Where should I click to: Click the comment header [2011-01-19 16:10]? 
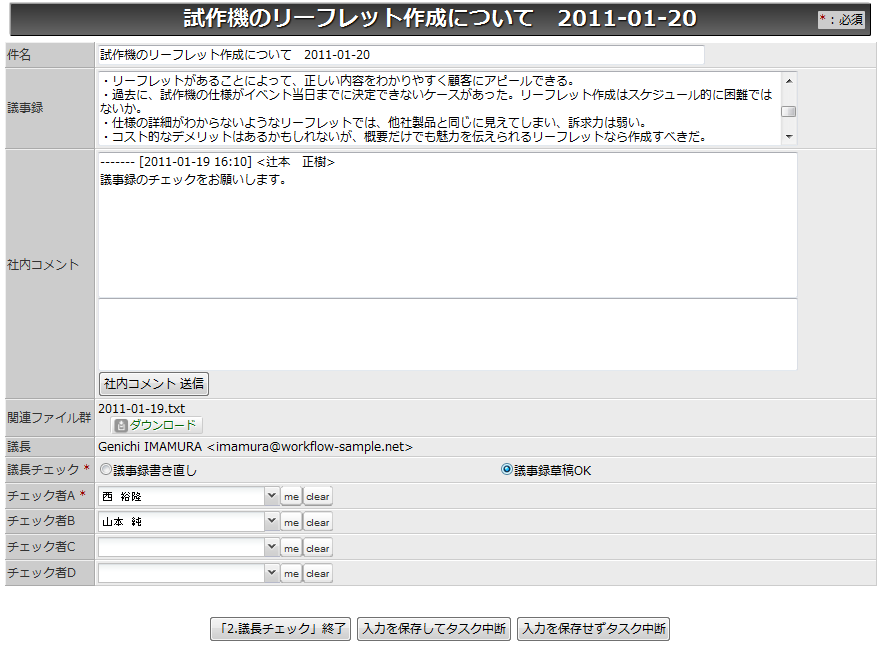[x=196, y=162]
